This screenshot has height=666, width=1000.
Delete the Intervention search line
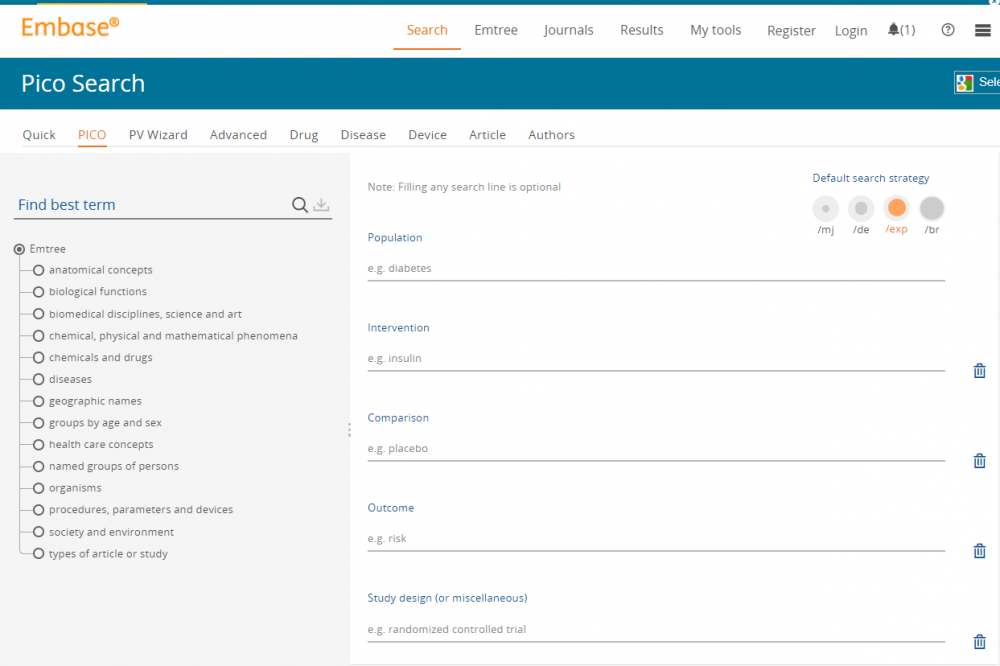pos(980,371)
